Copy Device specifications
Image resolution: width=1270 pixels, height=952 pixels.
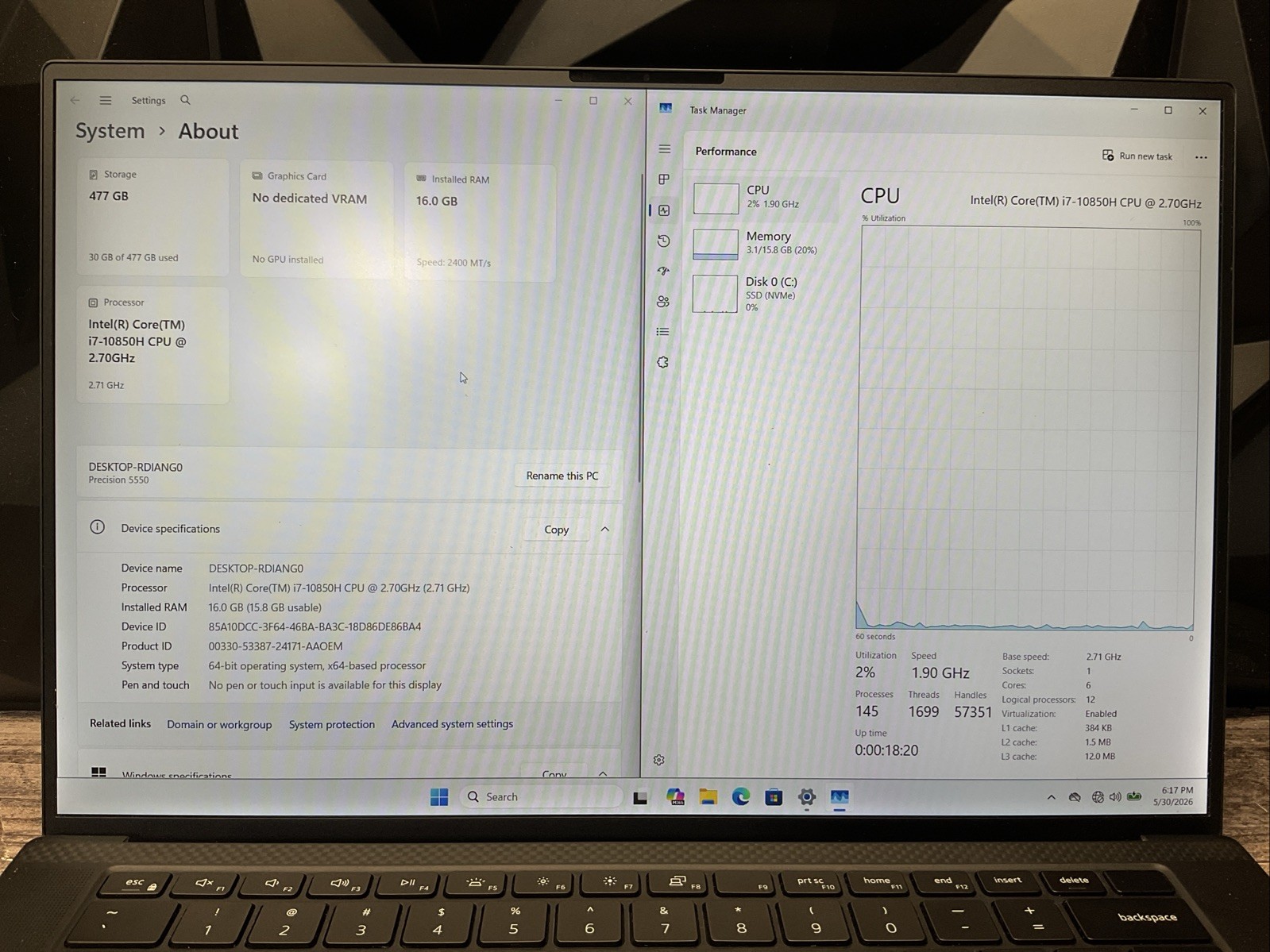pyautogui.click(x=557, y=530)
